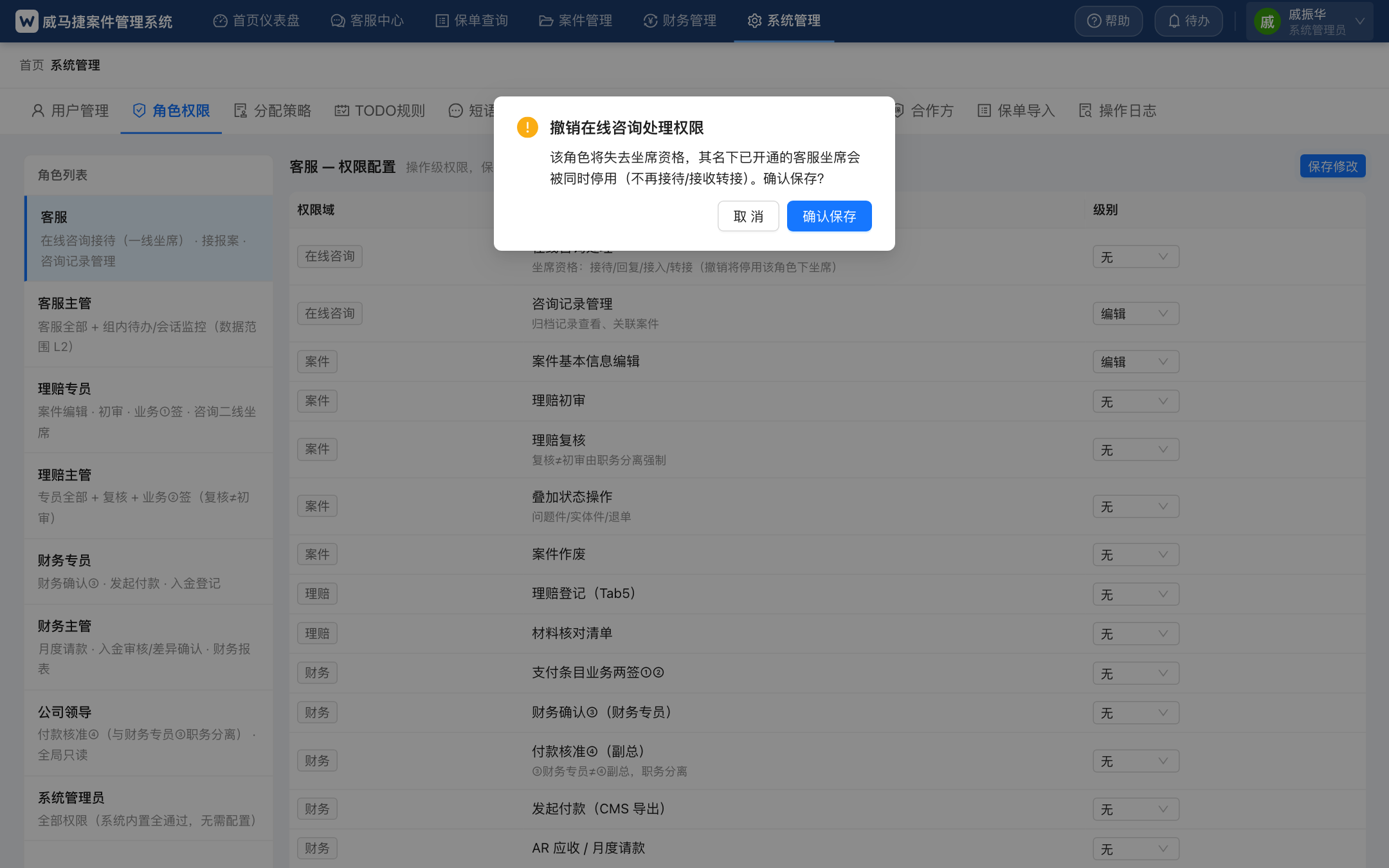Select 客服 role in role list
This screenshot has height=868, width=1389.
149,238
